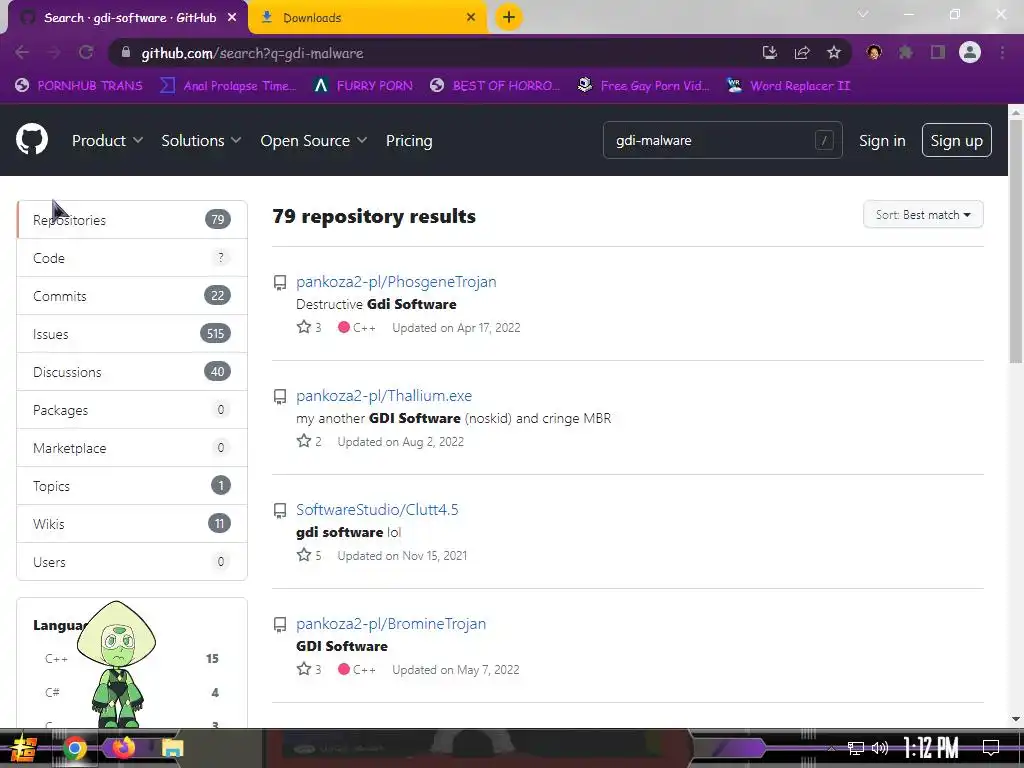Screen dimensions: 1024x768
Task: Click star icon on Clutt4.5 result
Action: (304, 555)
